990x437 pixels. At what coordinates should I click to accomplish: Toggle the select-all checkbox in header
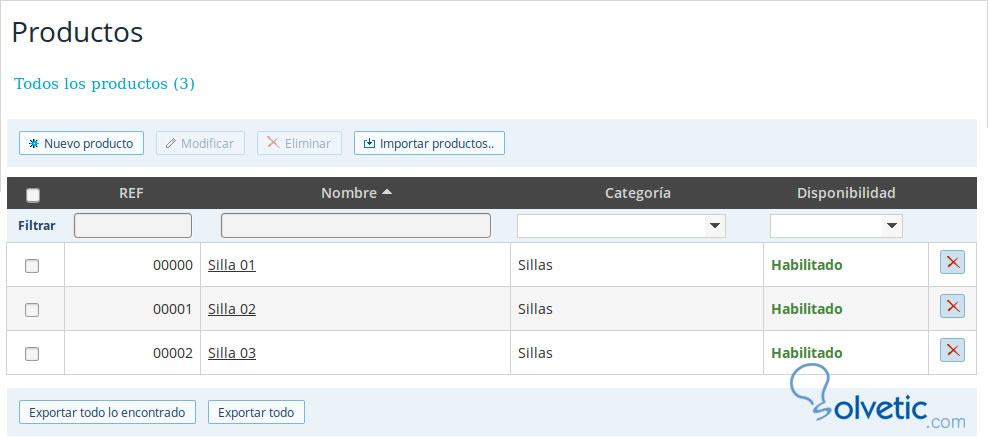(33, 195)
